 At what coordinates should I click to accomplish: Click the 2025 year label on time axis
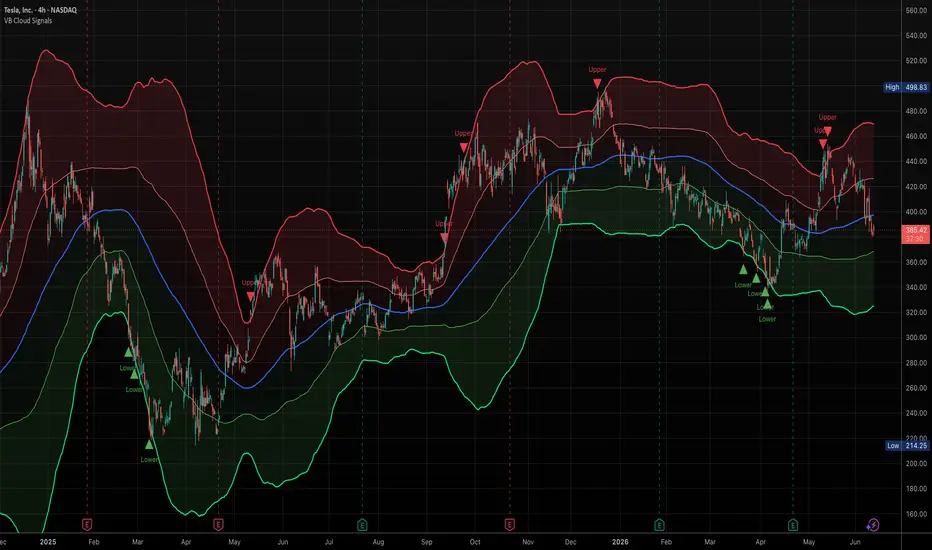[x=48, y=542]
